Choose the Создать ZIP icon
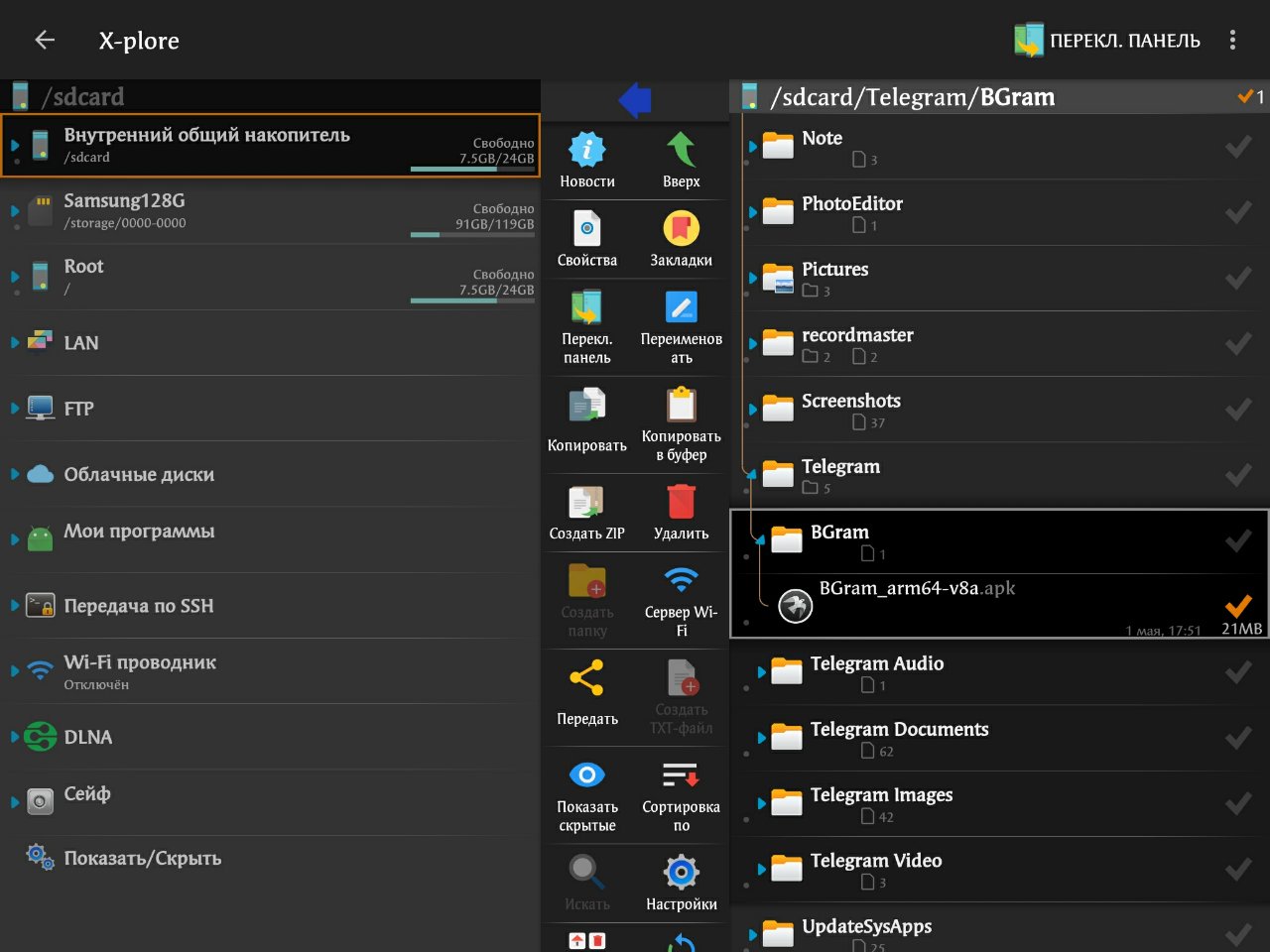The image size is (1270, 952). 587,502
